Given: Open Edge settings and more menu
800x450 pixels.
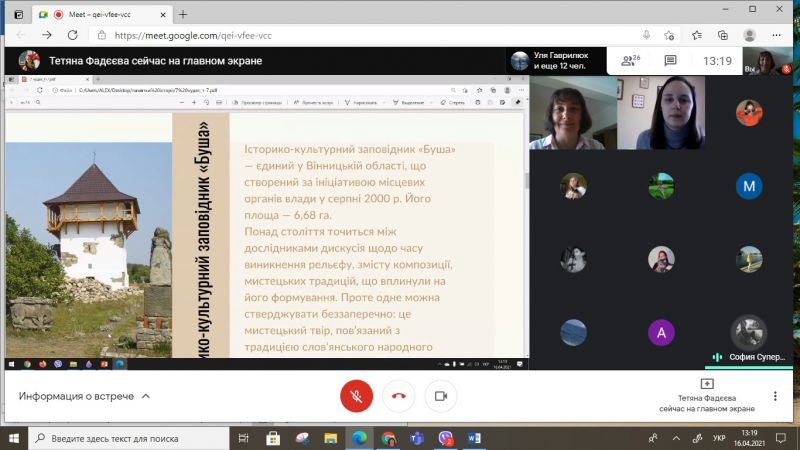Looking at the screenshot, I should [x=777, y=35].
